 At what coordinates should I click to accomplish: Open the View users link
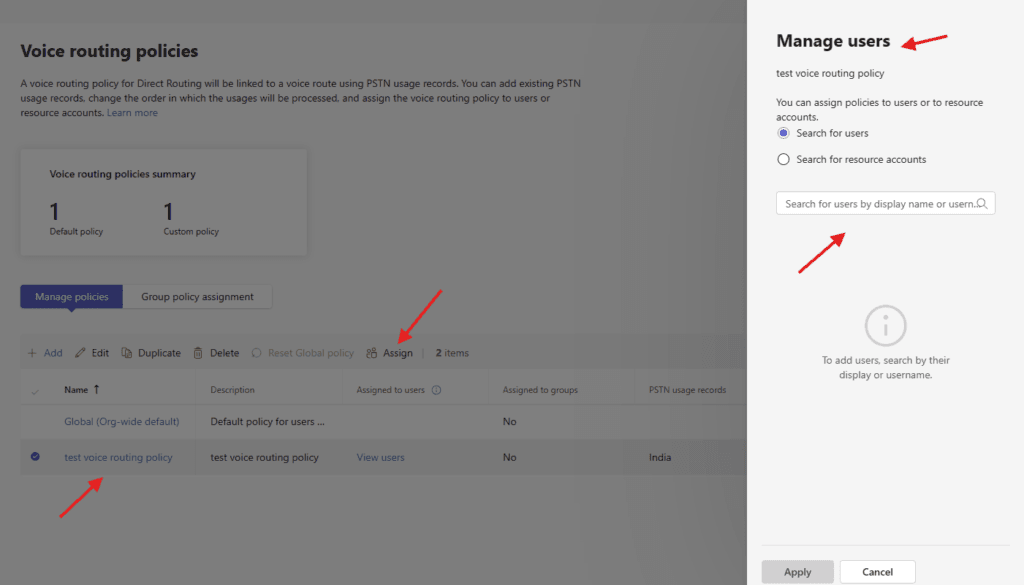pyautogui.click(x=380, y=457)
